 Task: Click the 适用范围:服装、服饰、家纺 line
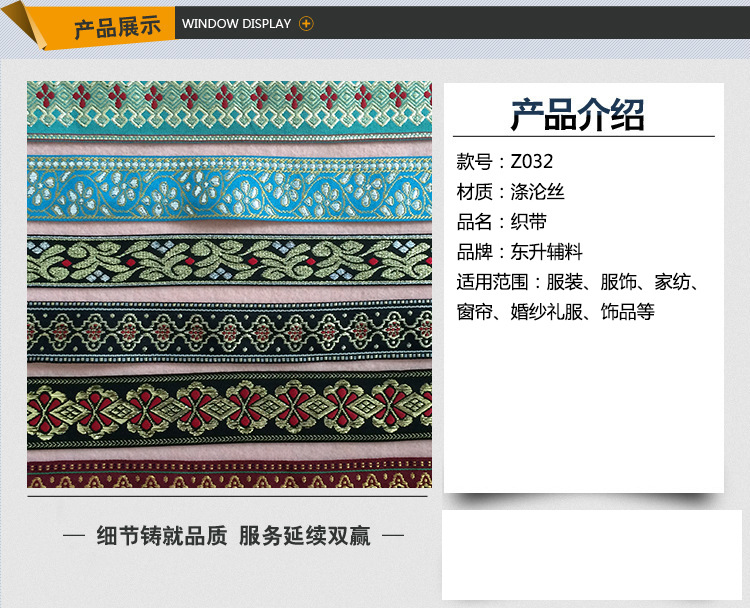[x=578, y=282]
